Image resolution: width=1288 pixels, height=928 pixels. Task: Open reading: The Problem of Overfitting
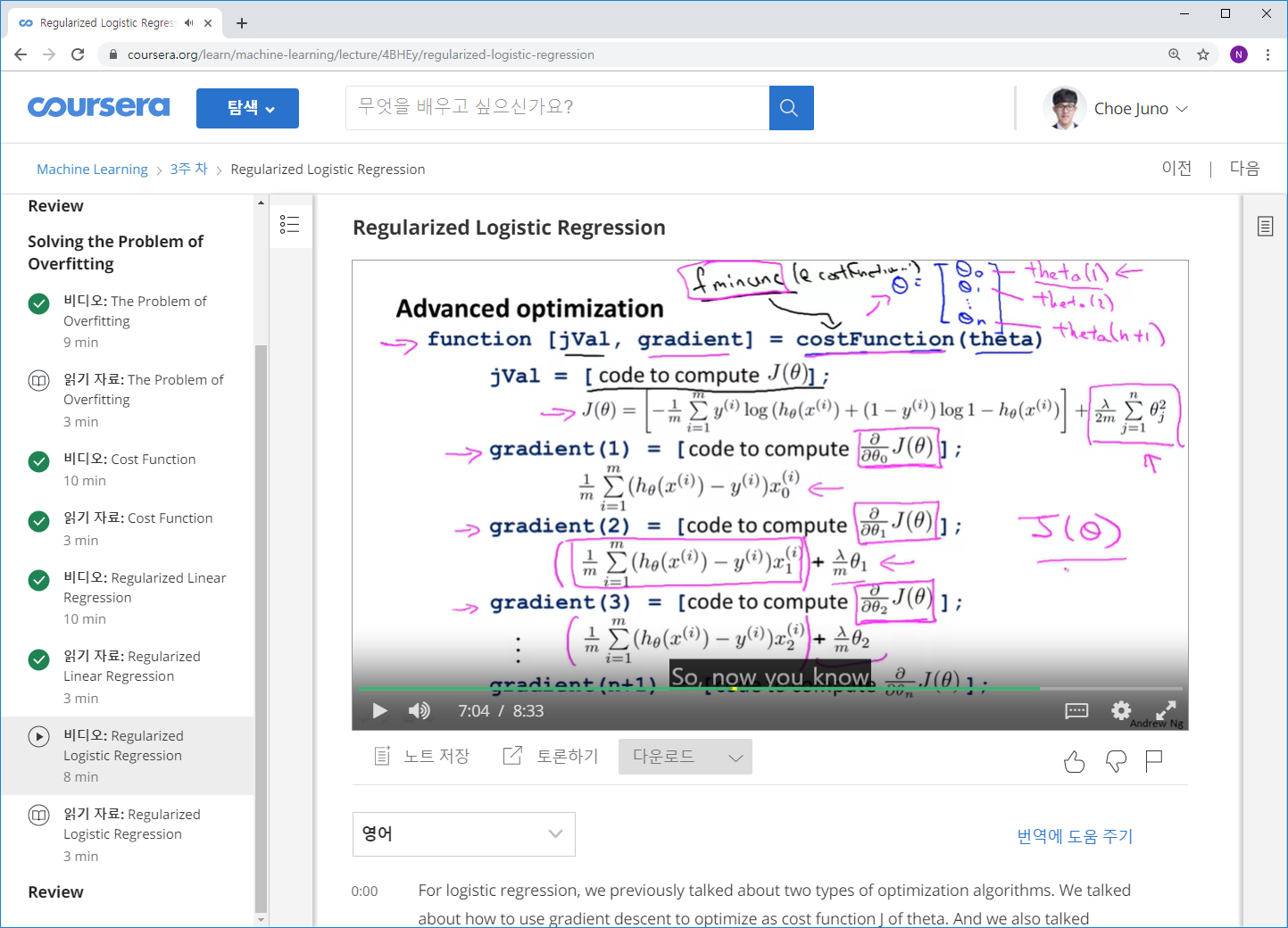[x=128, y=400]
